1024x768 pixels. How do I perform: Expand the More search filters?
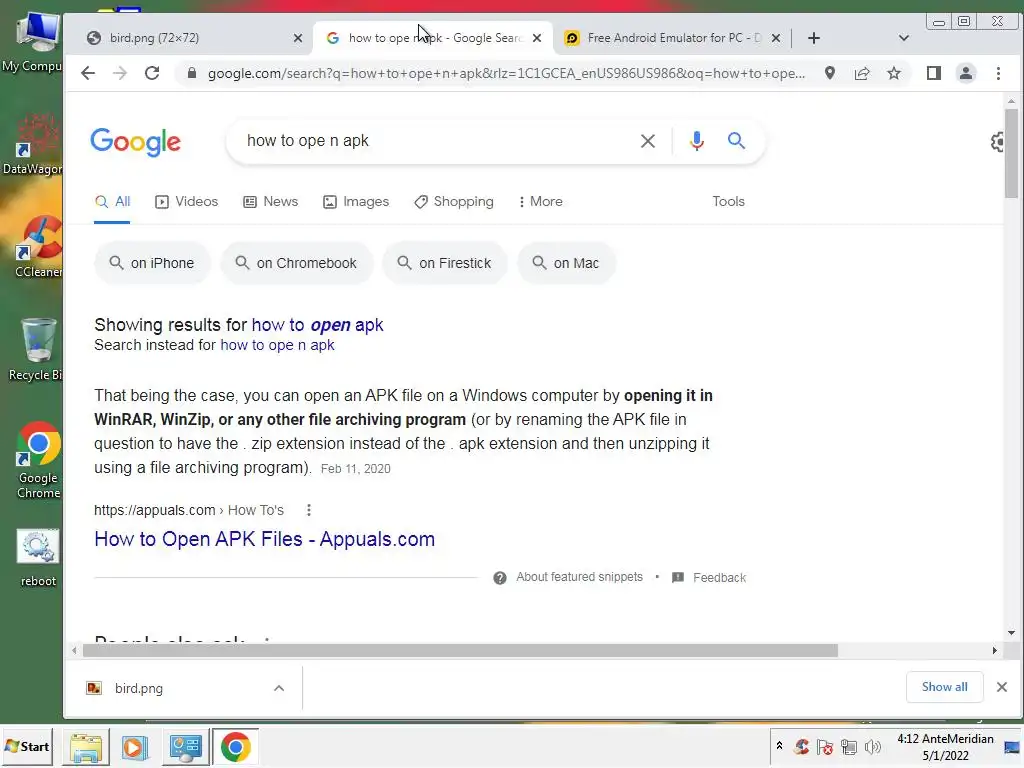[x=540, y=202]
